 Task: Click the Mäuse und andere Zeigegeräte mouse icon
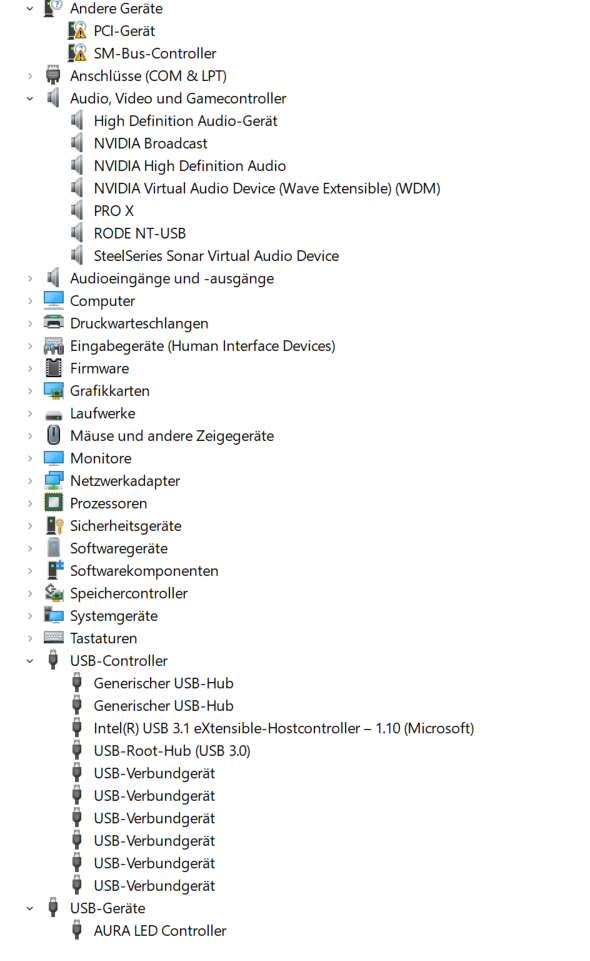coord(54,436)
